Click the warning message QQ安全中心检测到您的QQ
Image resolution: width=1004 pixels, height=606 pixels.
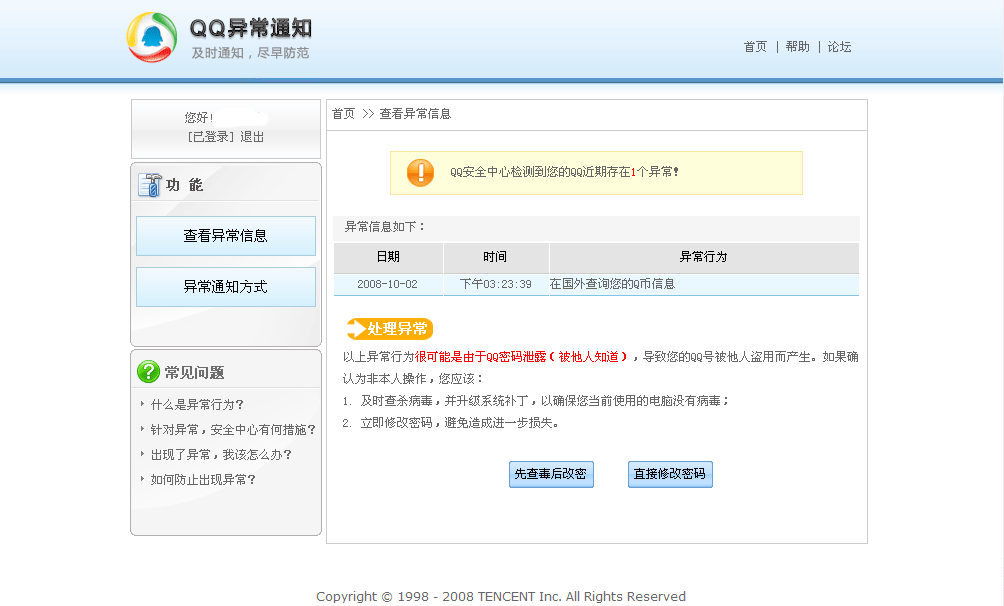coord(563,172)
